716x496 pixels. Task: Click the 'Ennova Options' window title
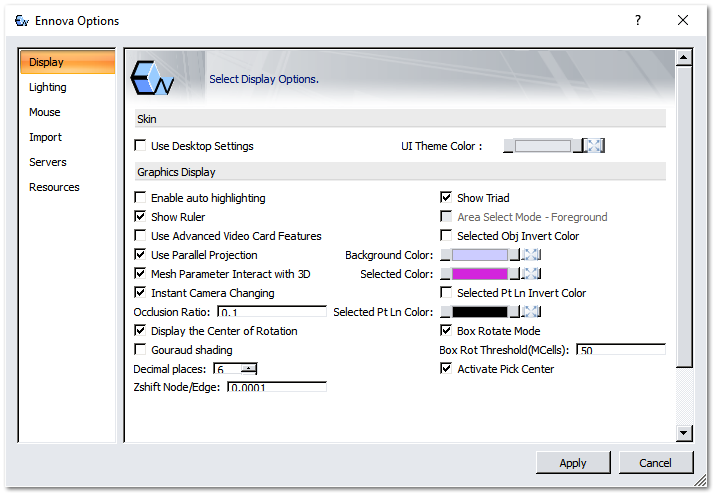77,21
